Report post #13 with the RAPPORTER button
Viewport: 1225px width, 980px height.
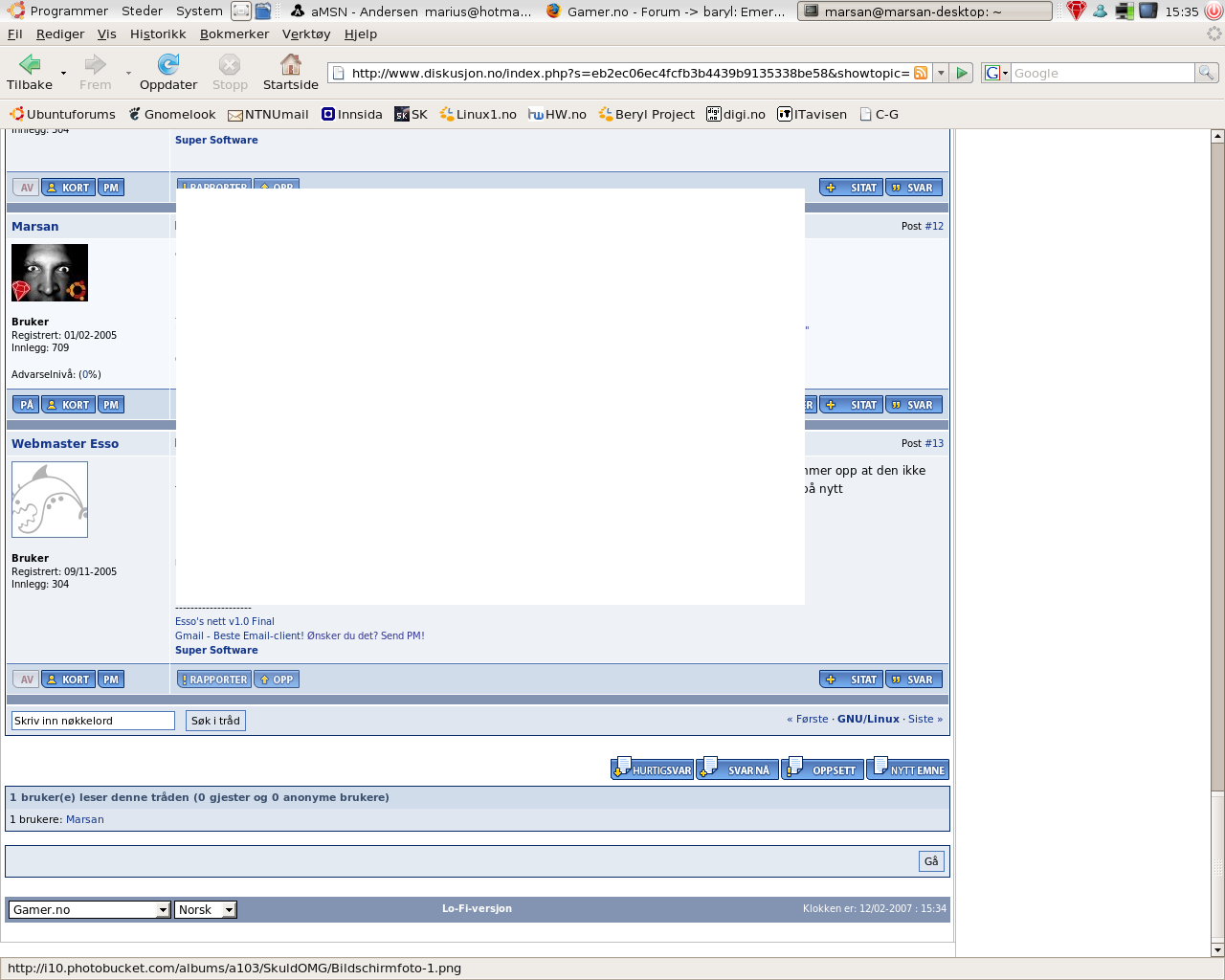tap(214, 679)
